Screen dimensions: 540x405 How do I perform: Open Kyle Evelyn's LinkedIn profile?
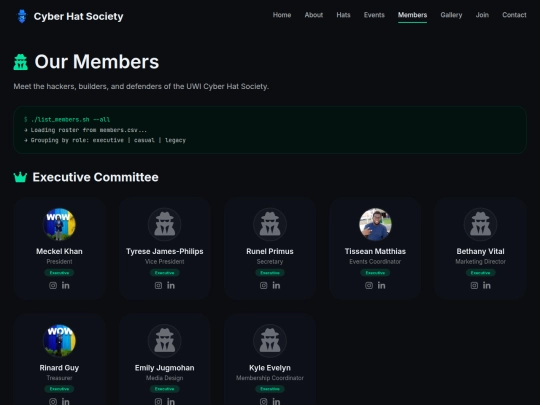tap(276, 402)
